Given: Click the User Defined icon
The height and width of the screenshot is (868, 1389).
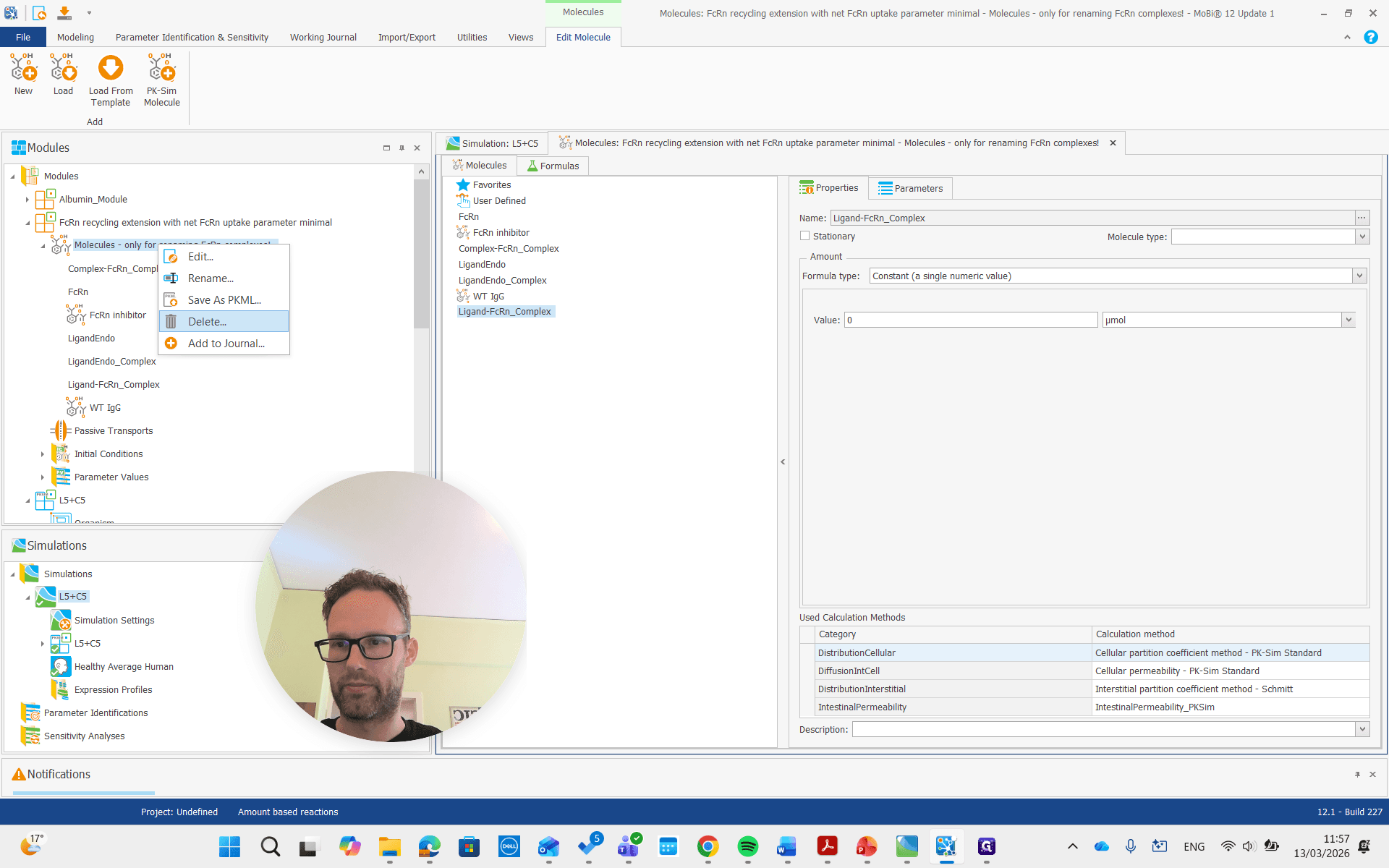Looking at the screenshot, I should click(463, 201).
